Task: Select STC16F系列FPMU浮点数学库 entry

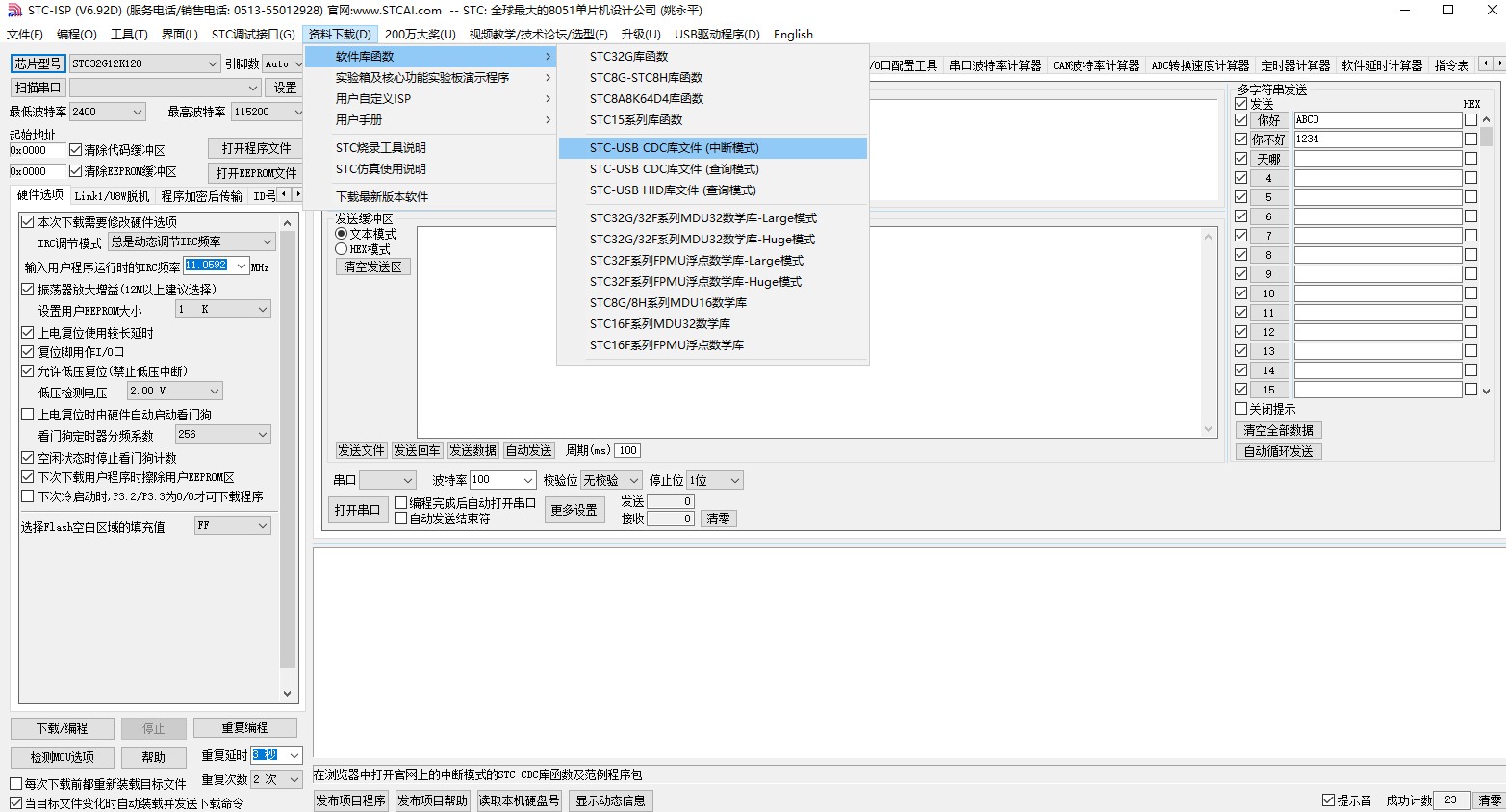Action: pyautogui.click(x=713, y=345)
